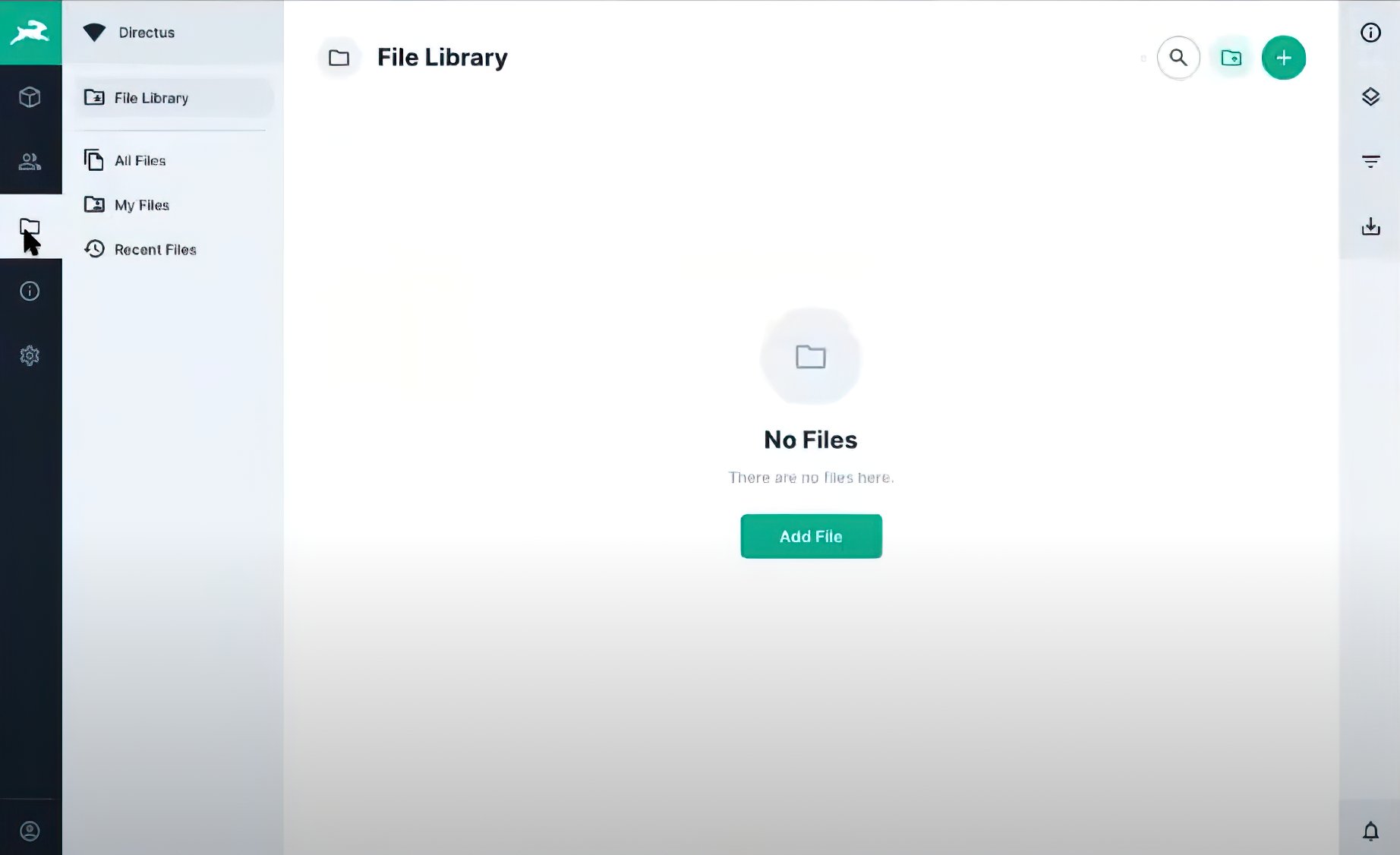The height and width of the screenshot is (855, 1400).
Task: Click the Directus project name
Action: coord(147,33)
